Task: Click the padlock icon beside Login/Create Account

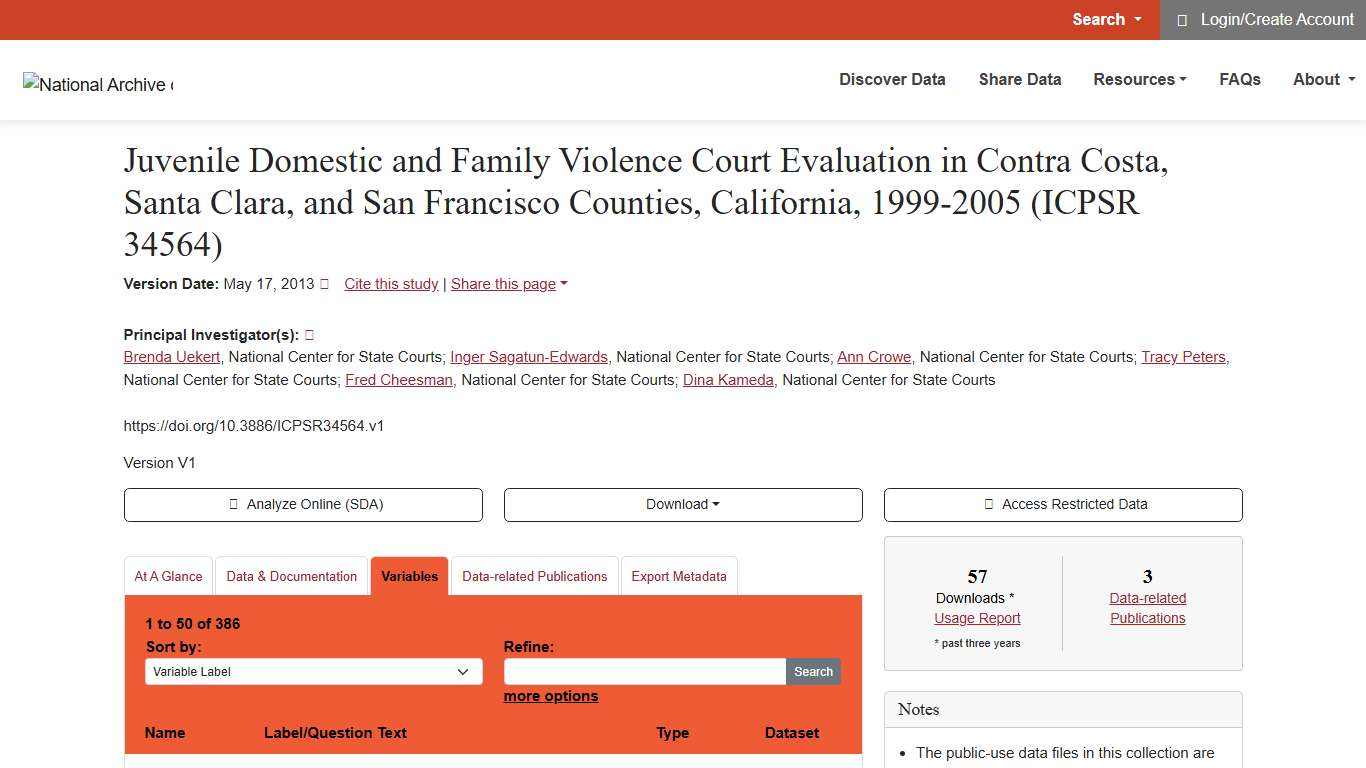Action: 1182,19
